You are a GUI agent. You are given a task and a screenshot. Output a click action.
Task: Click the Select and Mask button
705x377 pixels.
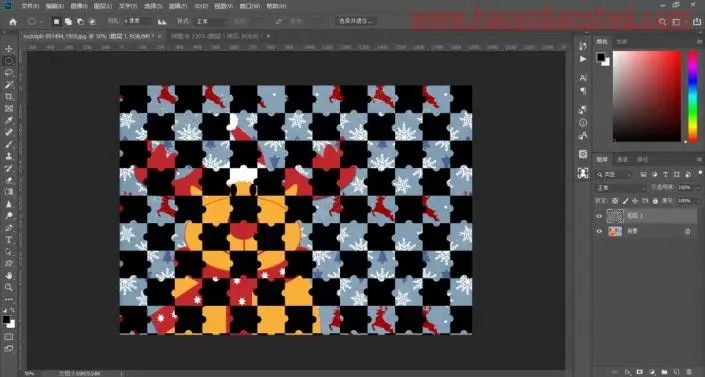356,21
